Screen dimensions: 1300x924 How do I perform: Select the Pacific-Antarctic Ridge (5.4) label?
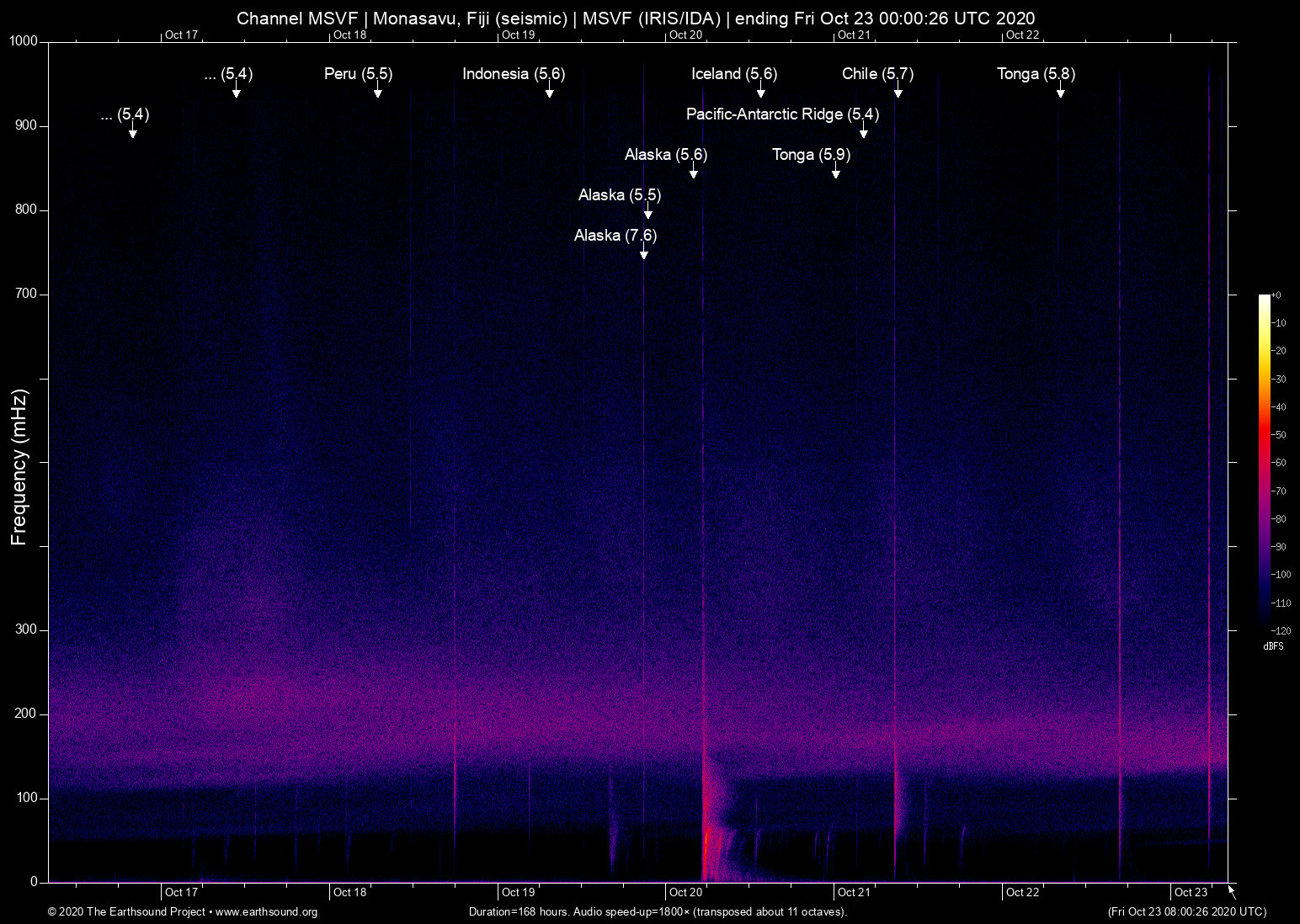[783, 114]
